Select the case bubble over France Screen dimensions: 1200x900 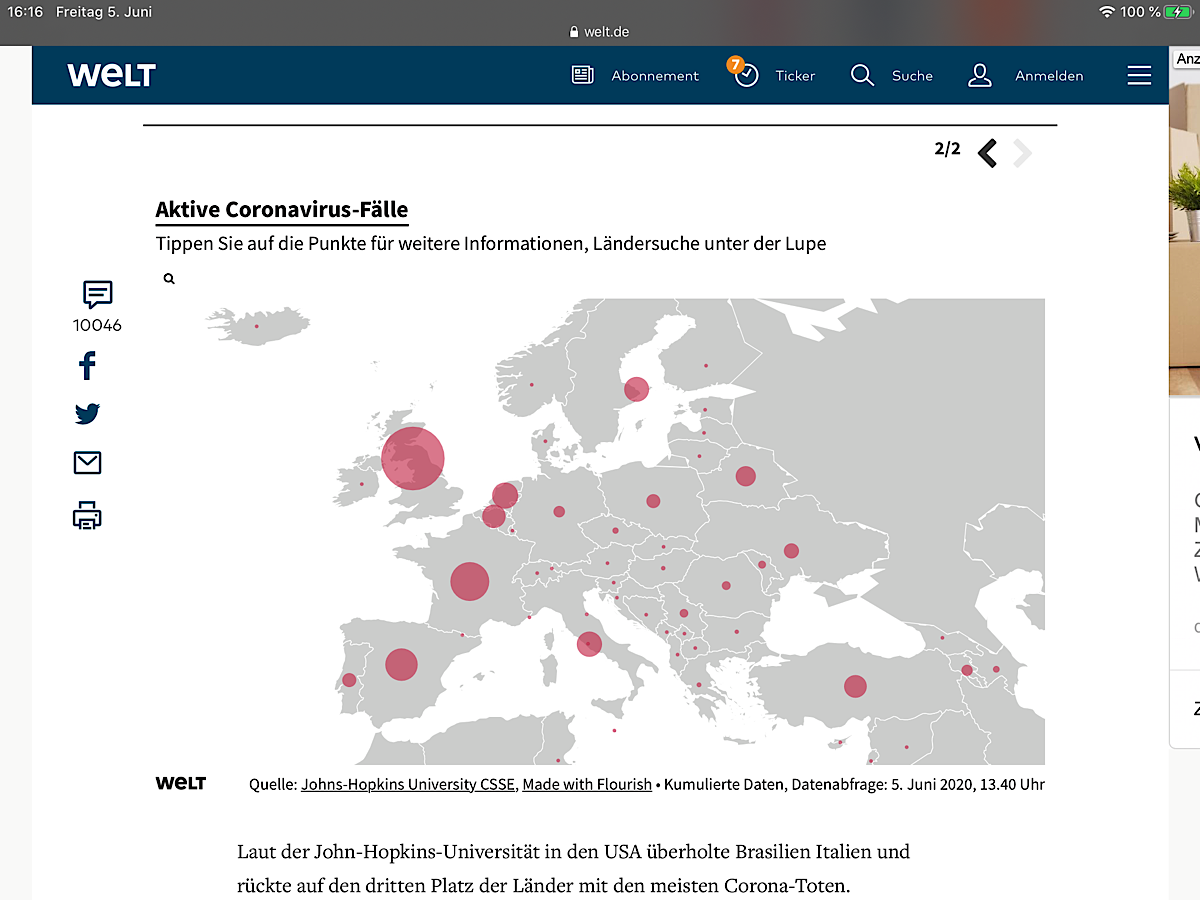(469, 581)
